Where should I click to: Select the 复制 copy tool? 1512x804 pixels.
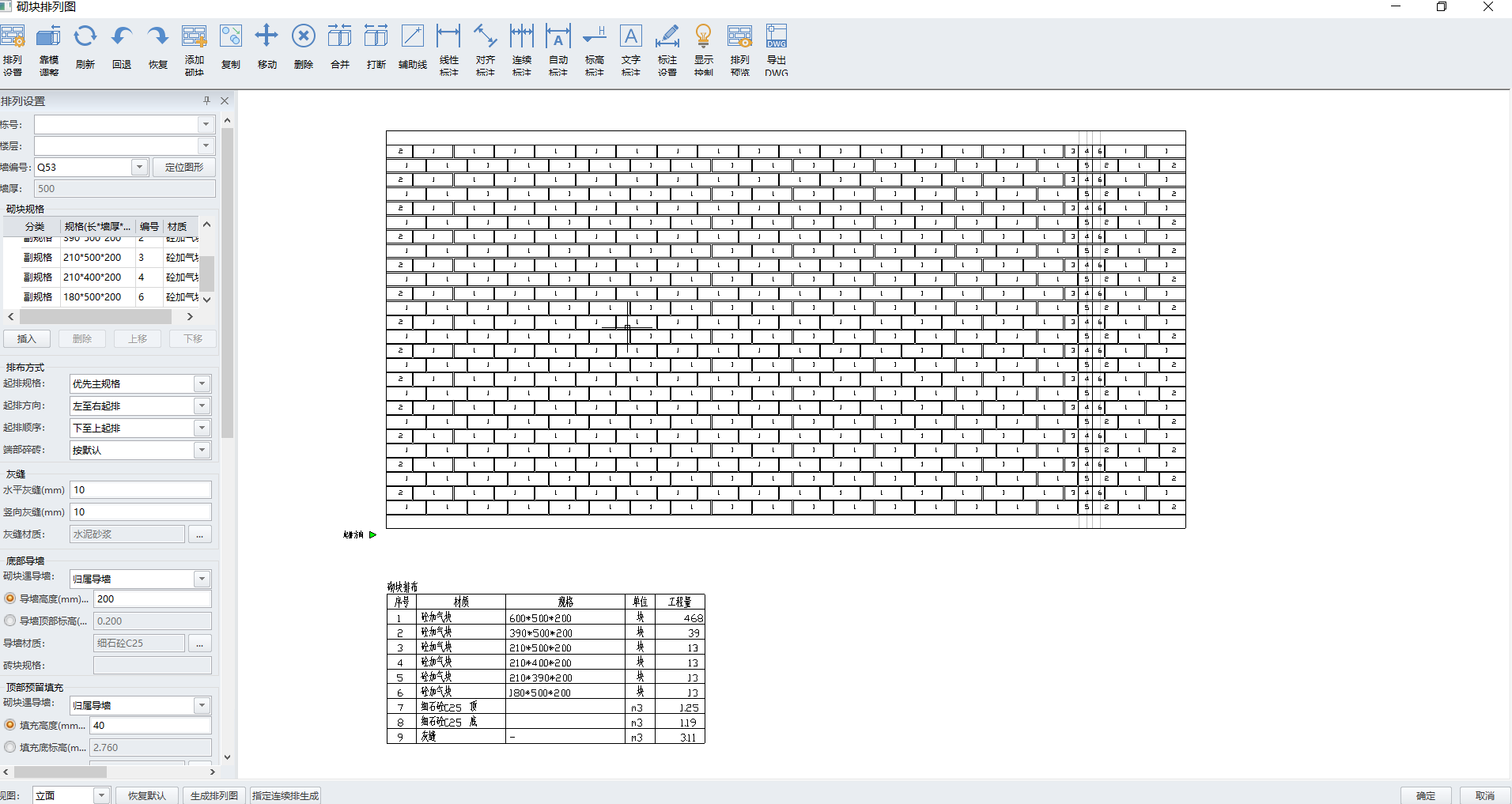click(231, 47)
